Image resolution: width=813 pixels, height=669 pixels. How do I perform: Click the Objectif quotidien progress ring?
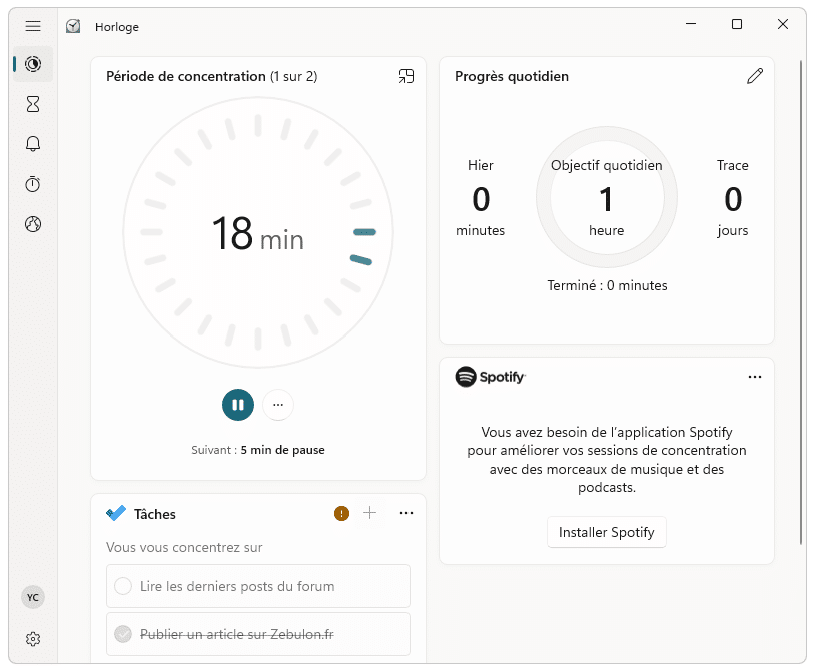607,197
